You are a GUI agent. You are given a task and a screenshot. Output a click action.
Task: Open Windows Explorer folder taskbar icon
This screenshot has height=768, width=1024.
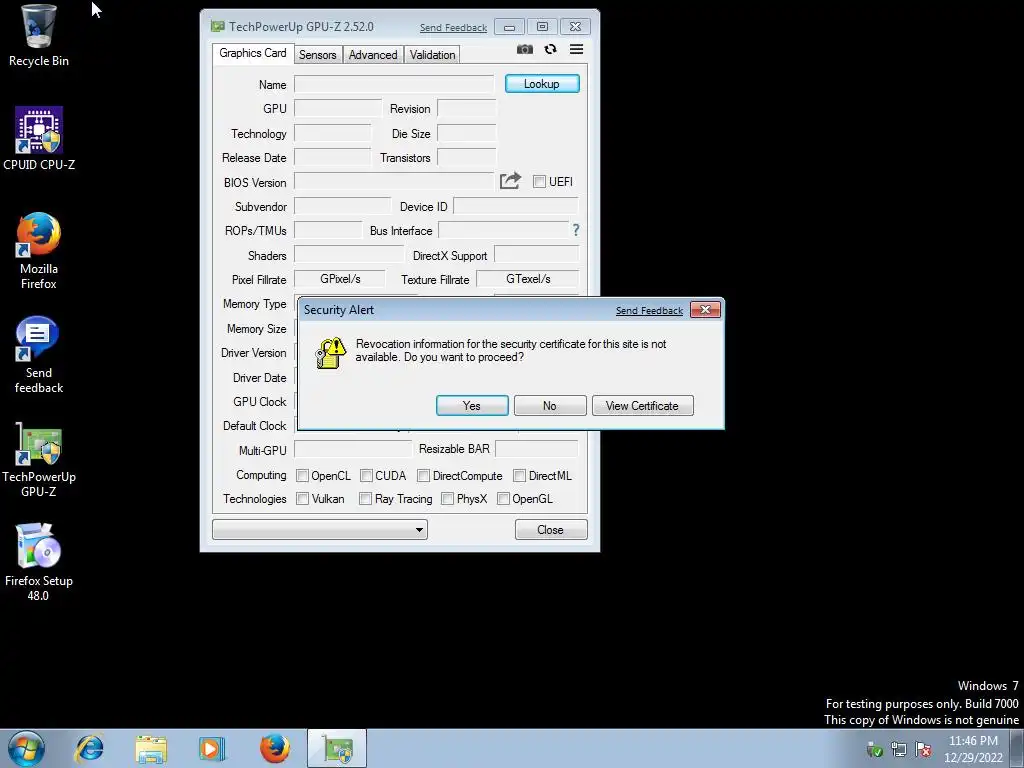point(151,748)
